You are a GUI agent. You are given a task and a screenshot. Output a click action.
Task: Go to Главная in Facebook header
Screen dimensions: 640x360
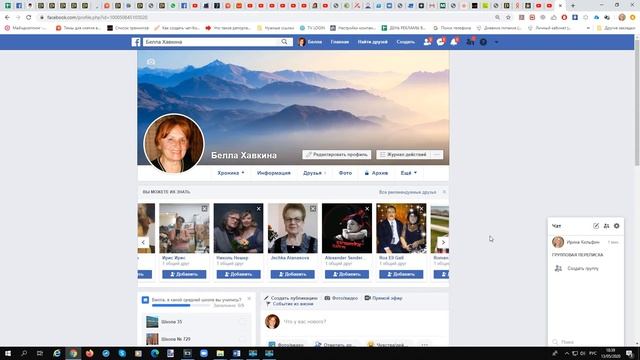[x=340, y=42]
